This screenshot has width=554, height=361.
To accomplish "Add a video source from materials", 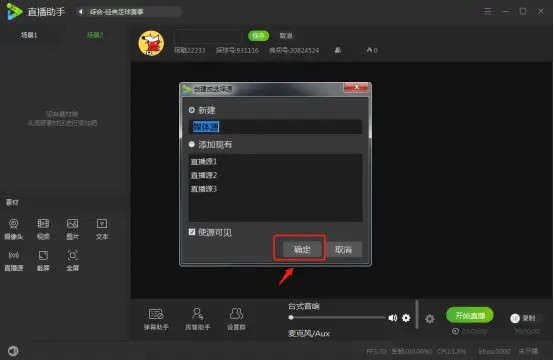I will click(x=43, y=229).
